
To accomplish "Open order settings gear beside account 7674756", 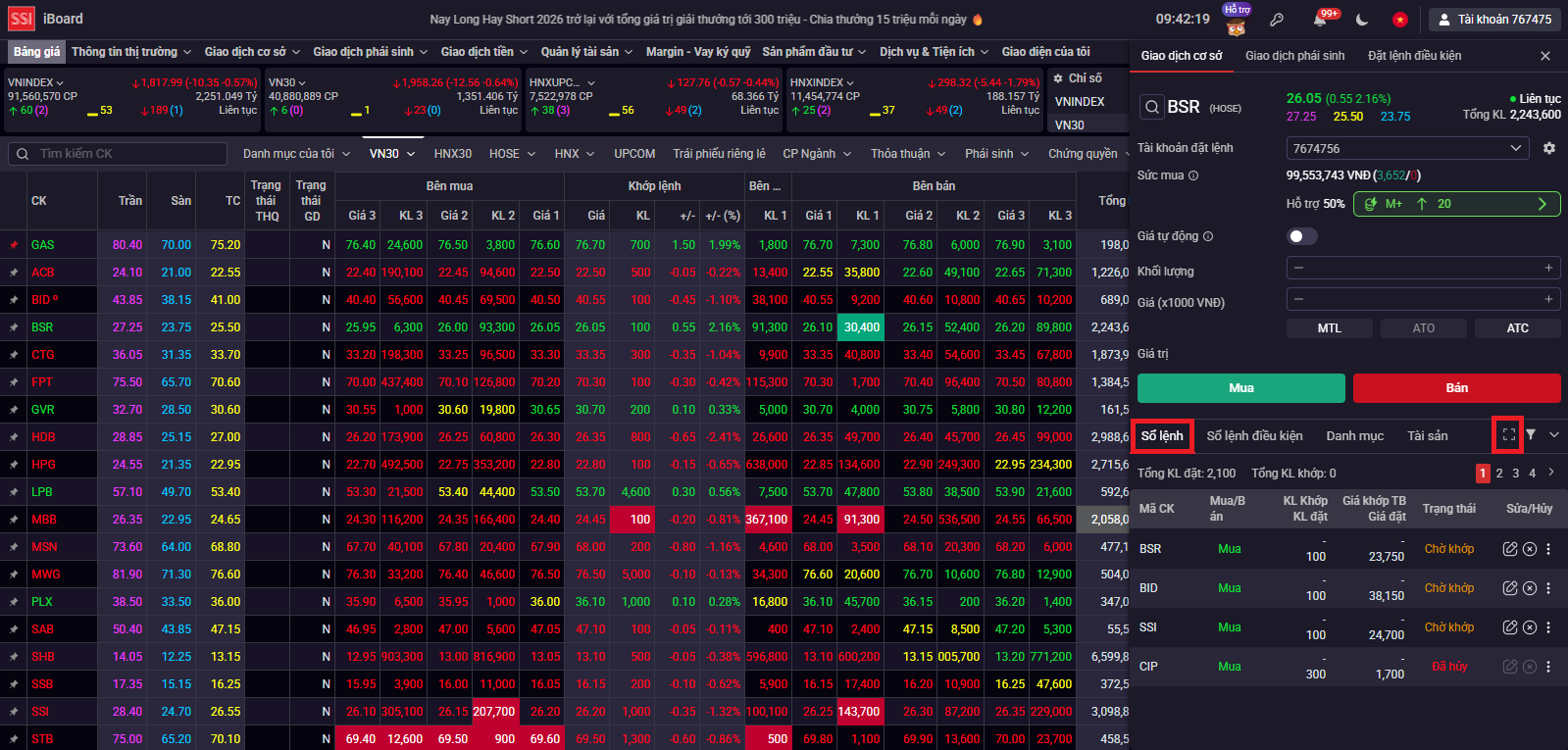I will pyautogui.click(x=1549, y=148).
